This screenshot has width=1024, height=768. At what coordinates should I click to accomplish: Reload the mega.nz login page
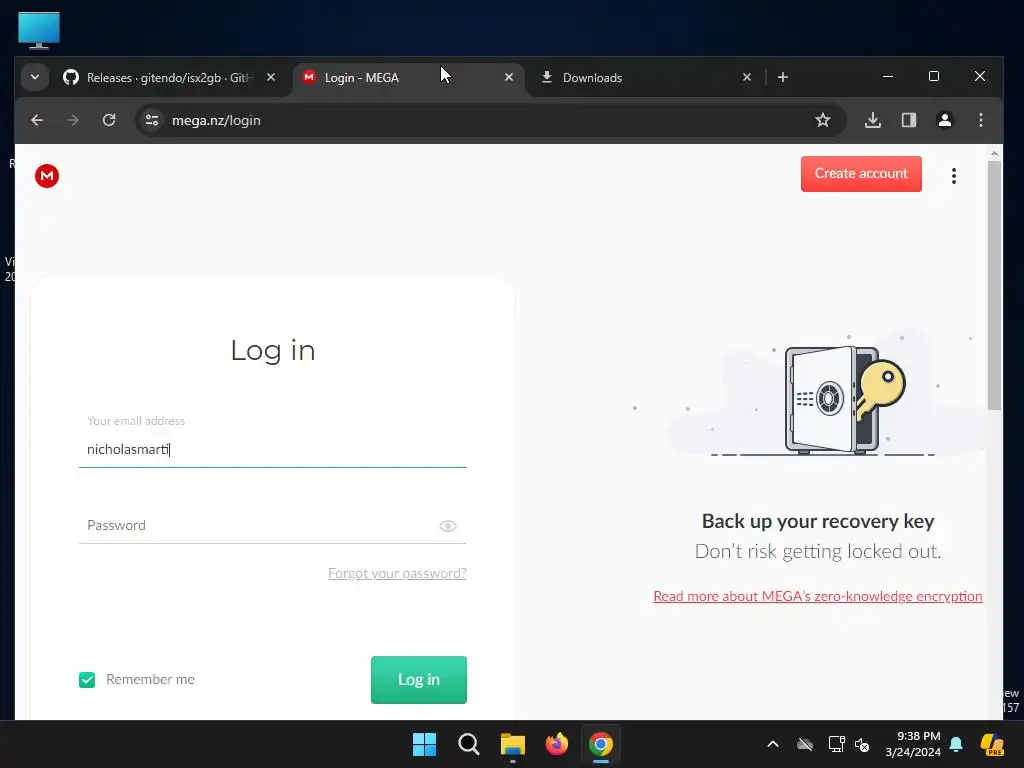click(x=109, y=120)
